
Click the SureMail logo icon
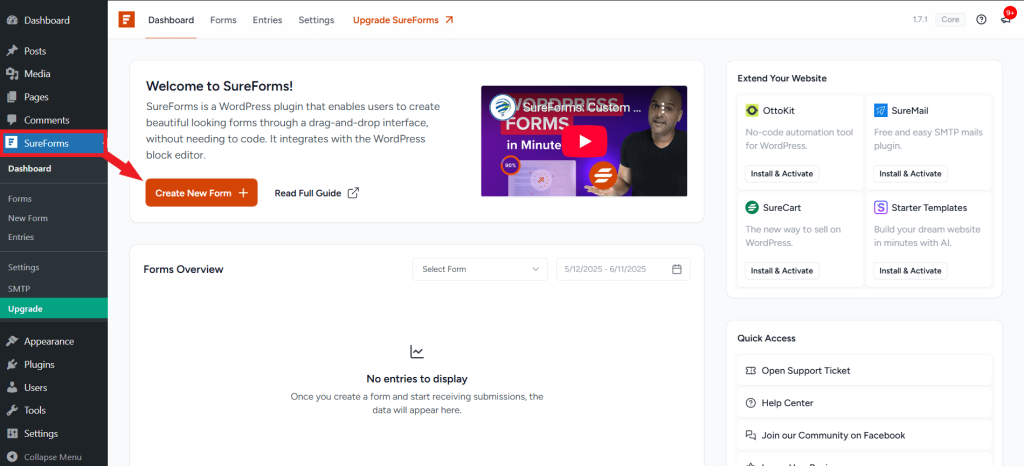[x=880, y=111]
